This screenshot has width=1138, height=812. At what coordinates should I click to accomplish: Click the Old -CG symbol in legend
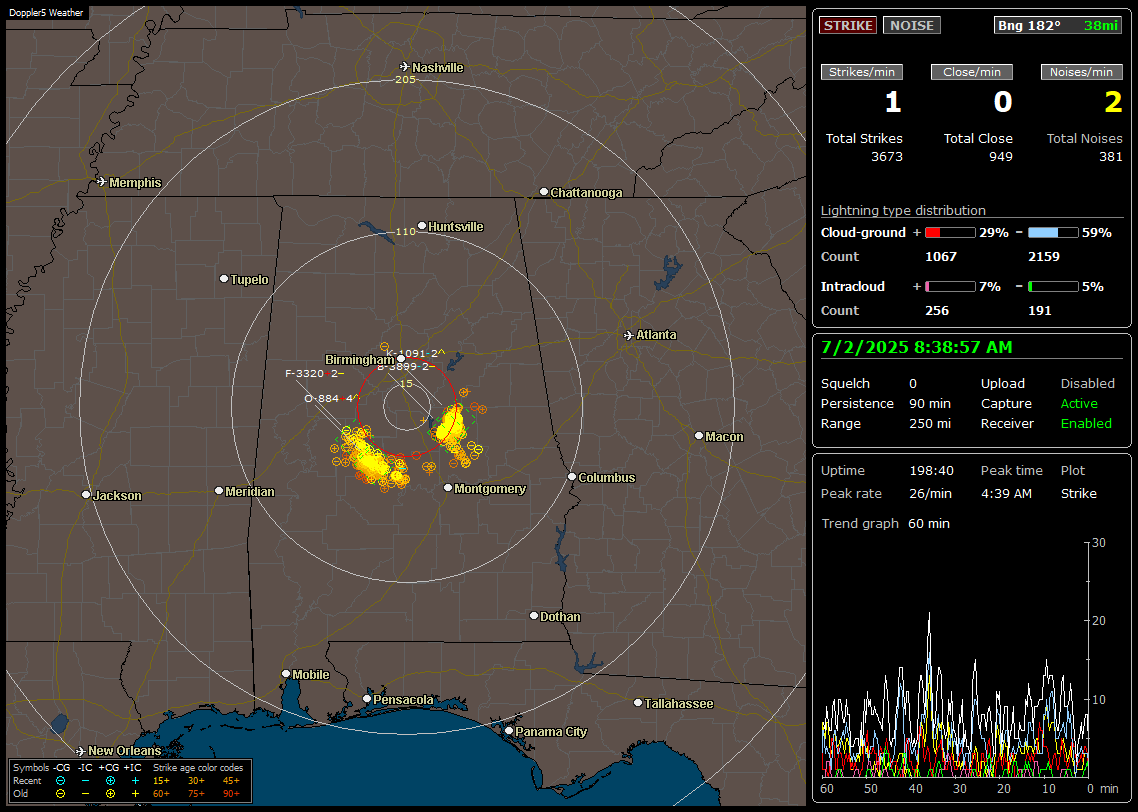60,794
